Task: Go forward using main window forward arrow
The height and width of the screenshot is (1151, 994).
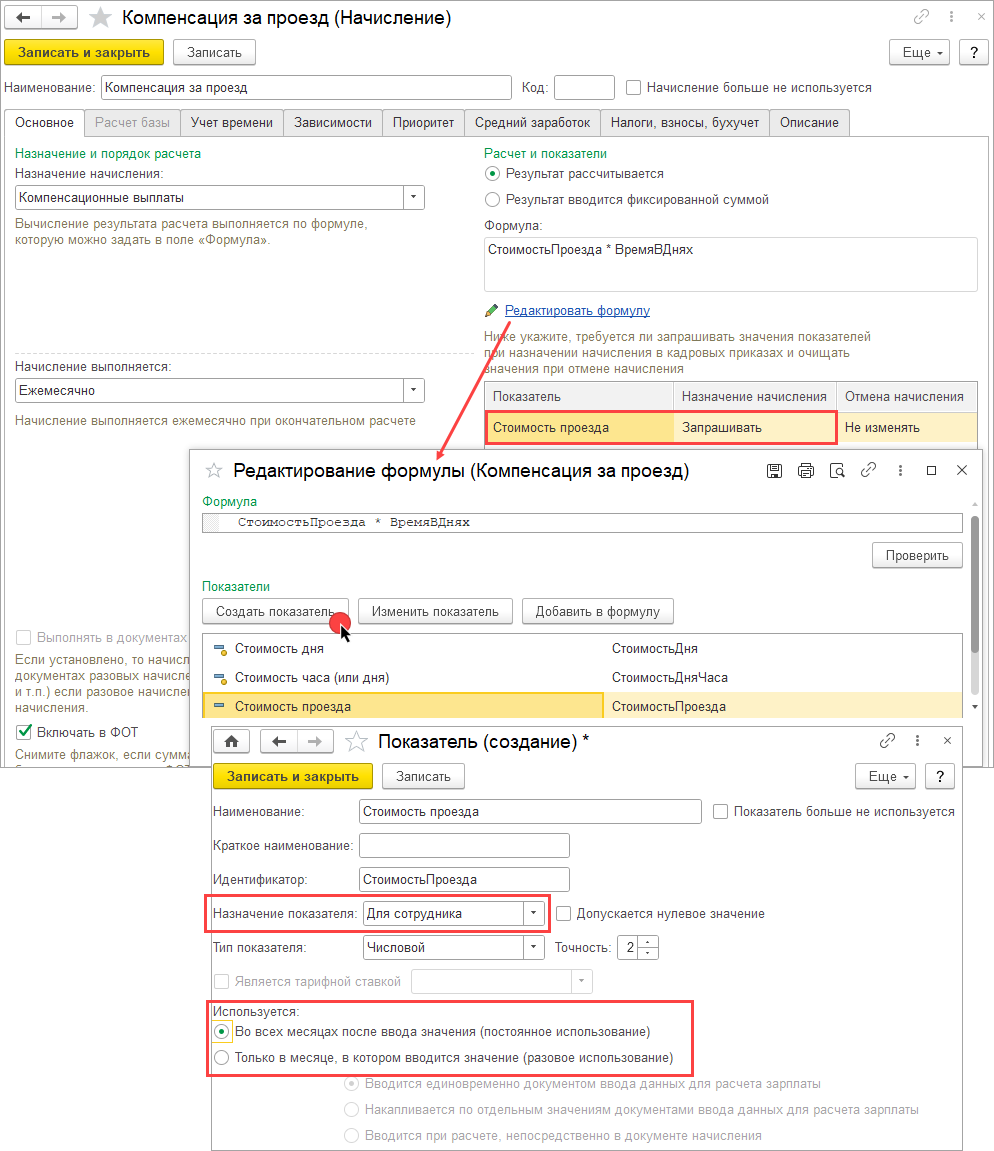Action: tap(59, 18)
